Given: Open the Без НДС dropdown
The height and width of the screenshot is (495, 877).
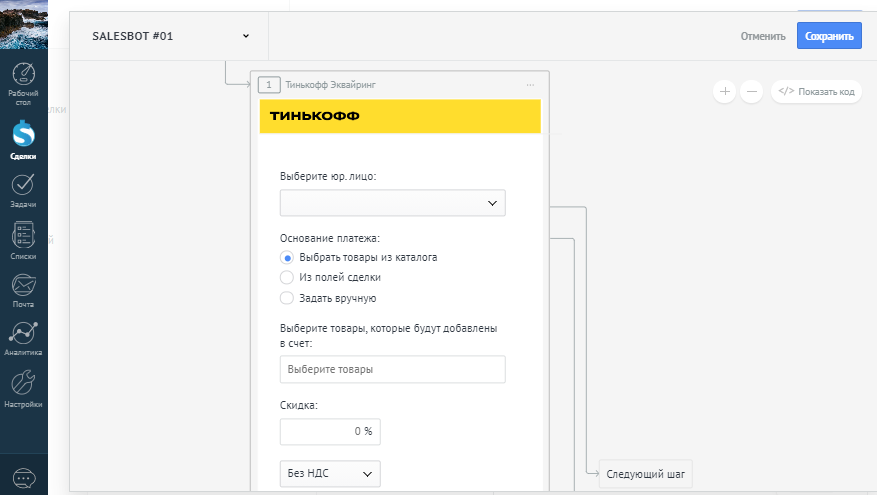Looking at the screenshot, I should coord(330,474).
